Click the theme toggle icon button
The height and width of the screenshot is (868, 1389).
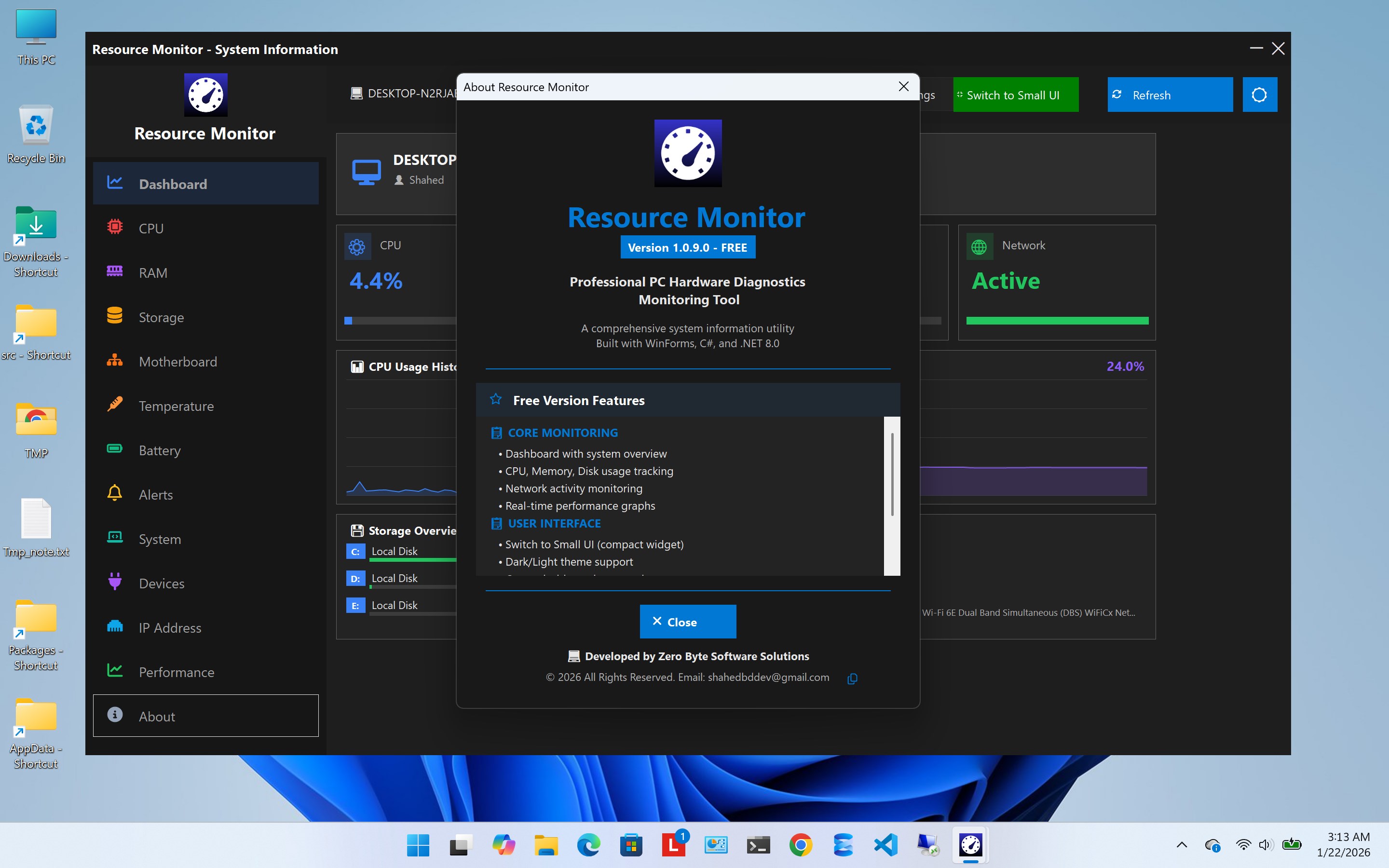pyautogui.click(x=1259, y=95)
